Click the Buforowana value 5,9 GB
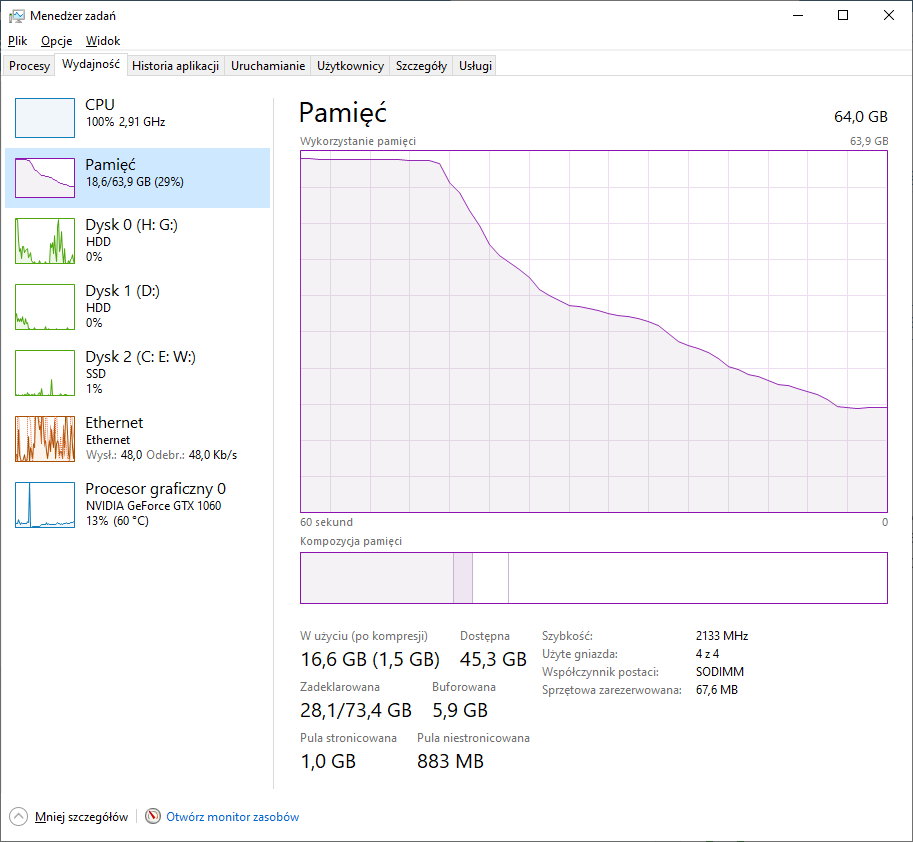 [x=460, y=710]
